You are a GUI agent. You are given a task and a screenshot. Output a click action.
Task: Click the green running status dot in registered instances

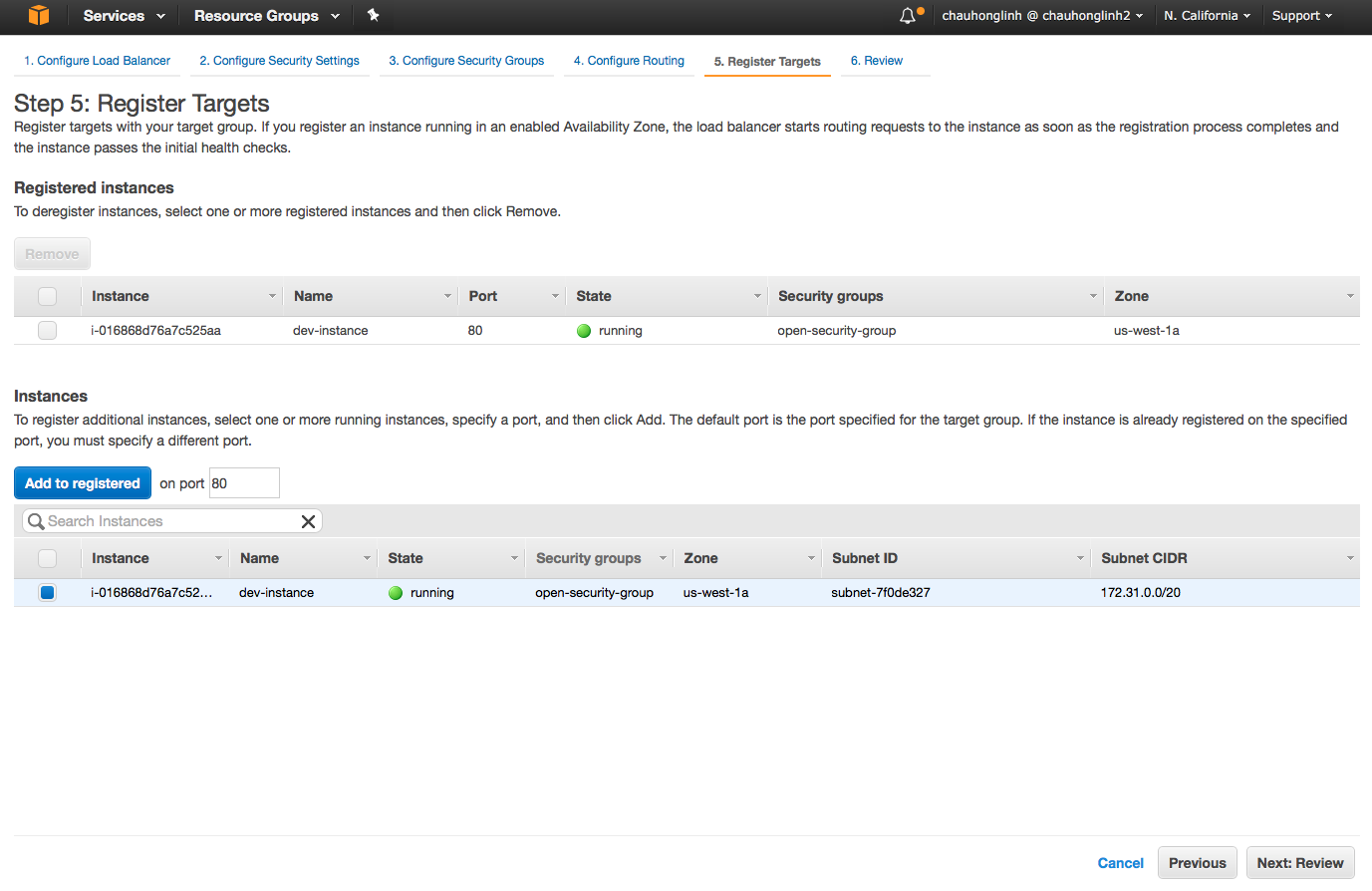584,331
